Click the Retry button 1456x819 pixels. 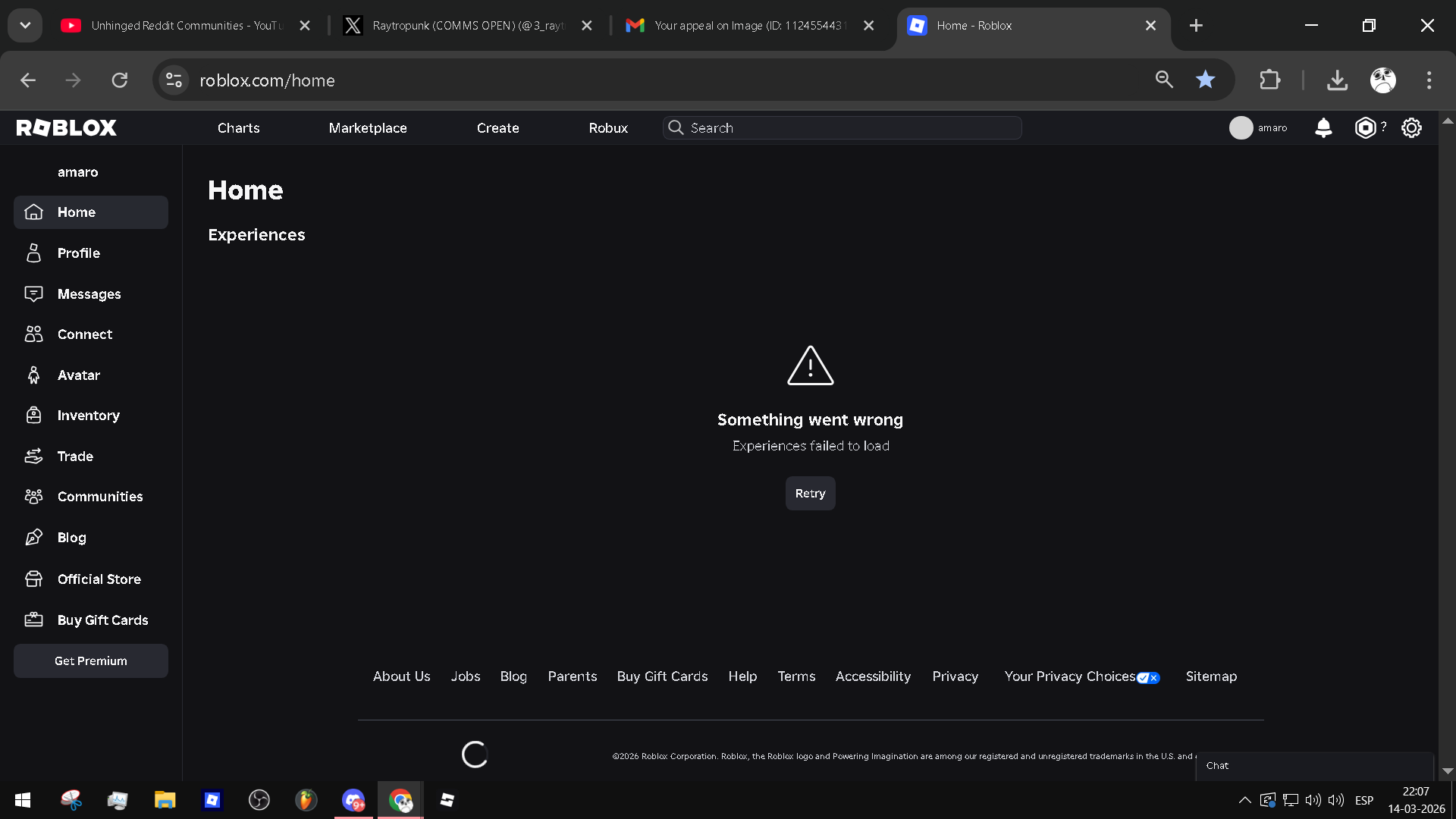tap(810, 493)
